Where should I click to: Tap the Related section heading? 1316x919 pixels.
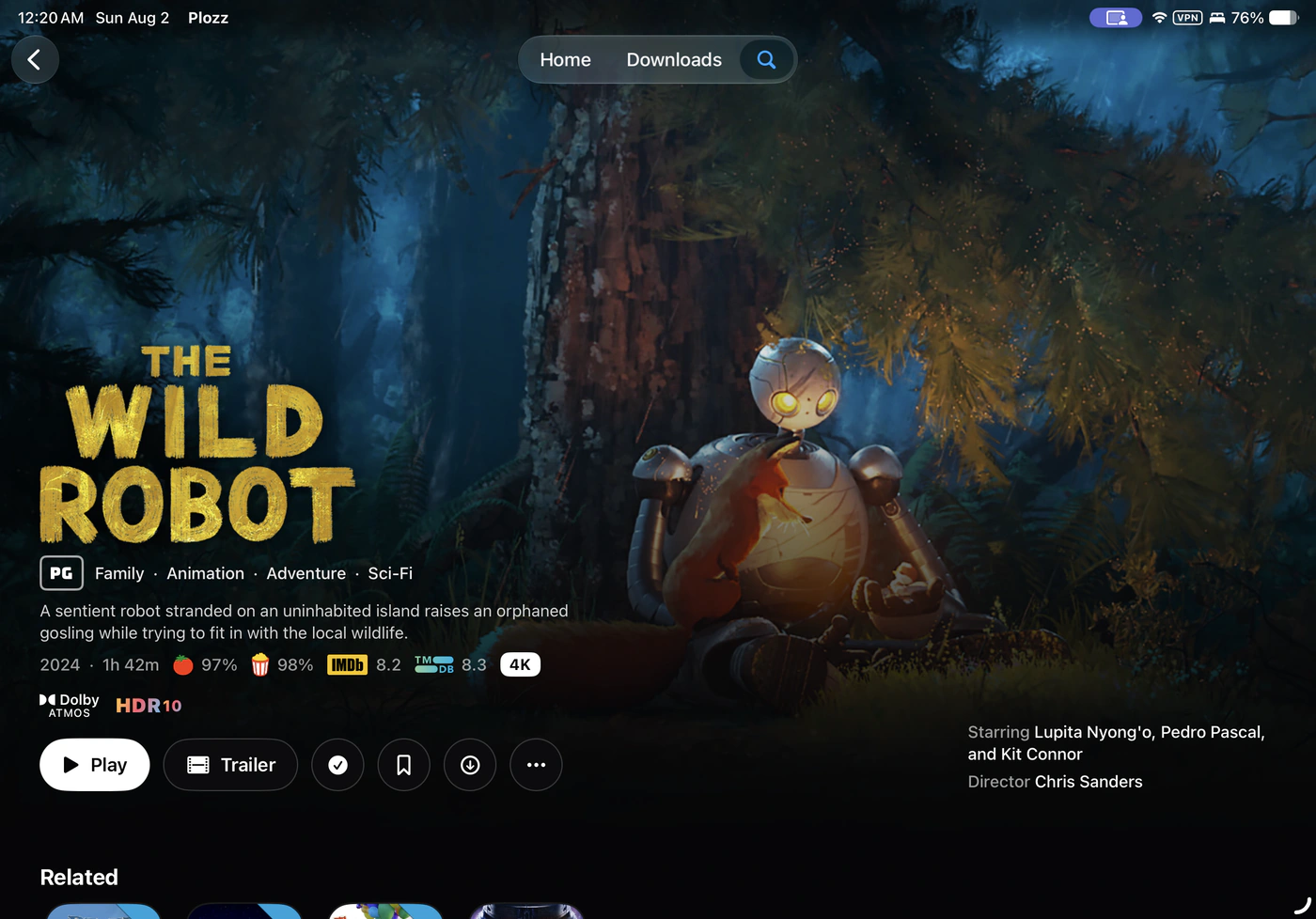click(x=79, y=878)
